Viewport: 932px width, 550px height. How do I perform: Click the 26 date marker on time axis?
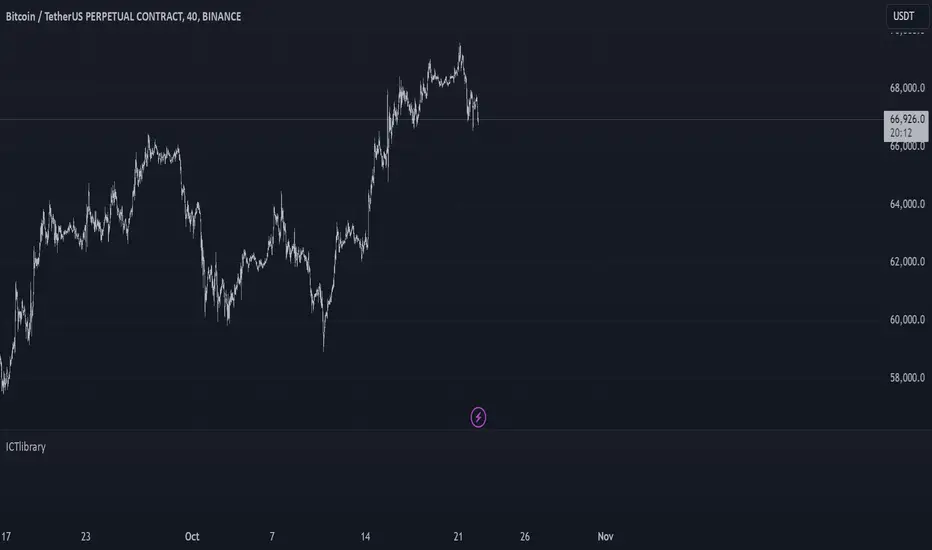click(526, 537)
